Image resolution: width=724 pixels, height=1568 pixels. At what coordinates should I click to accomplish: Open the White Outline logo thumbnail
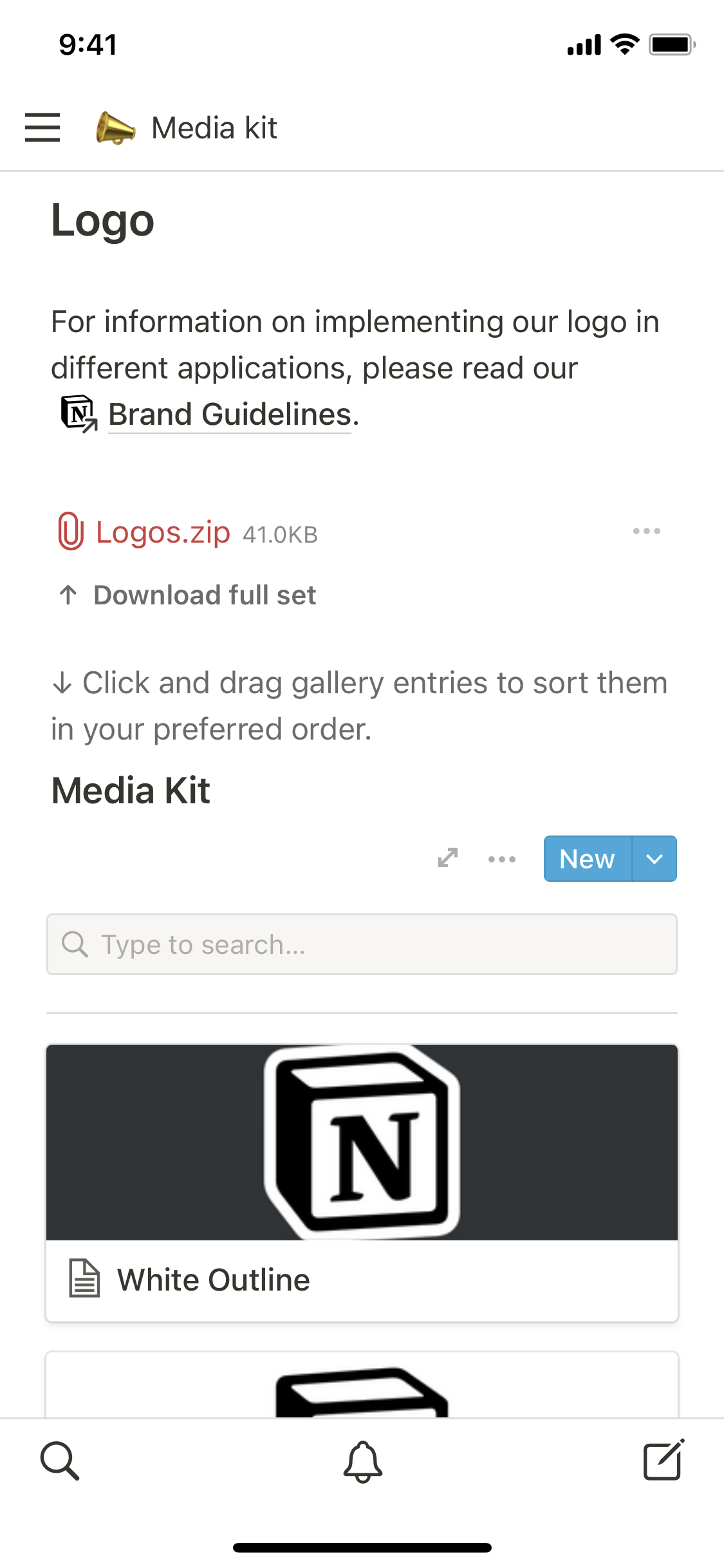click(x=362, y=1142)
